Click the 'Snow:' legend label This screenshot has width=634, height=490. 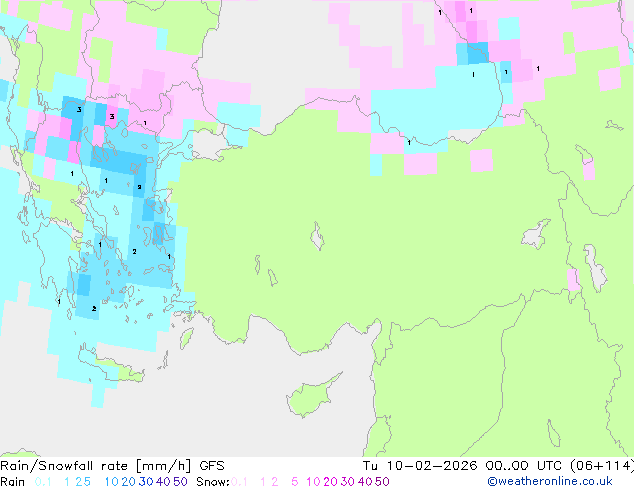(213, 482)
